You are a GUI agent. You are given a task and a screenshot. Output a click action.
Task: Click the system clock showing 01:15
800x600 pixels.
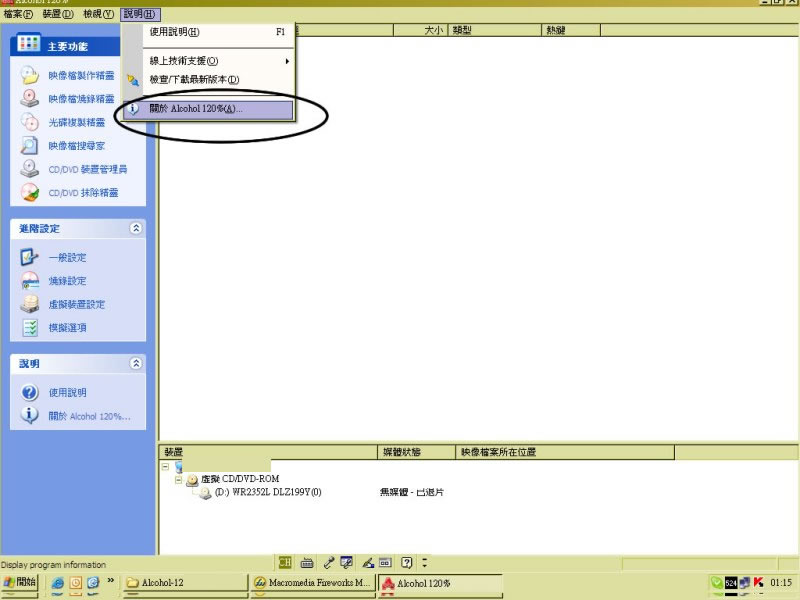[781, 582]
